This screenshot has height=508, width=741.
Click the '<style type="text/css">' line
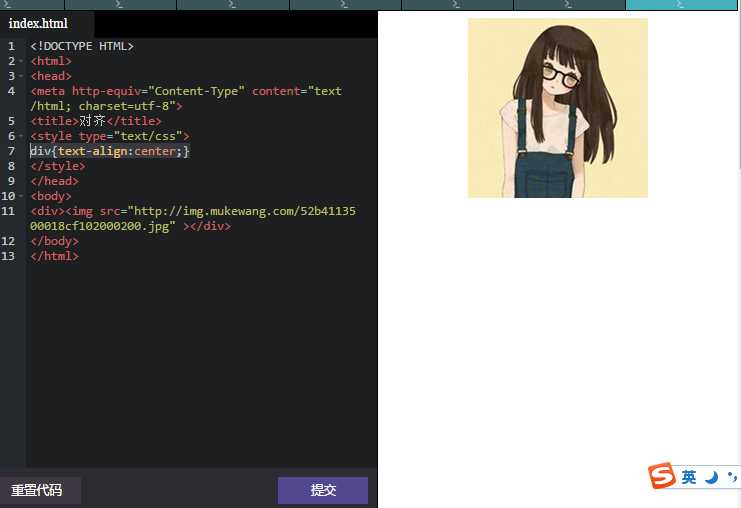[110, 136]
